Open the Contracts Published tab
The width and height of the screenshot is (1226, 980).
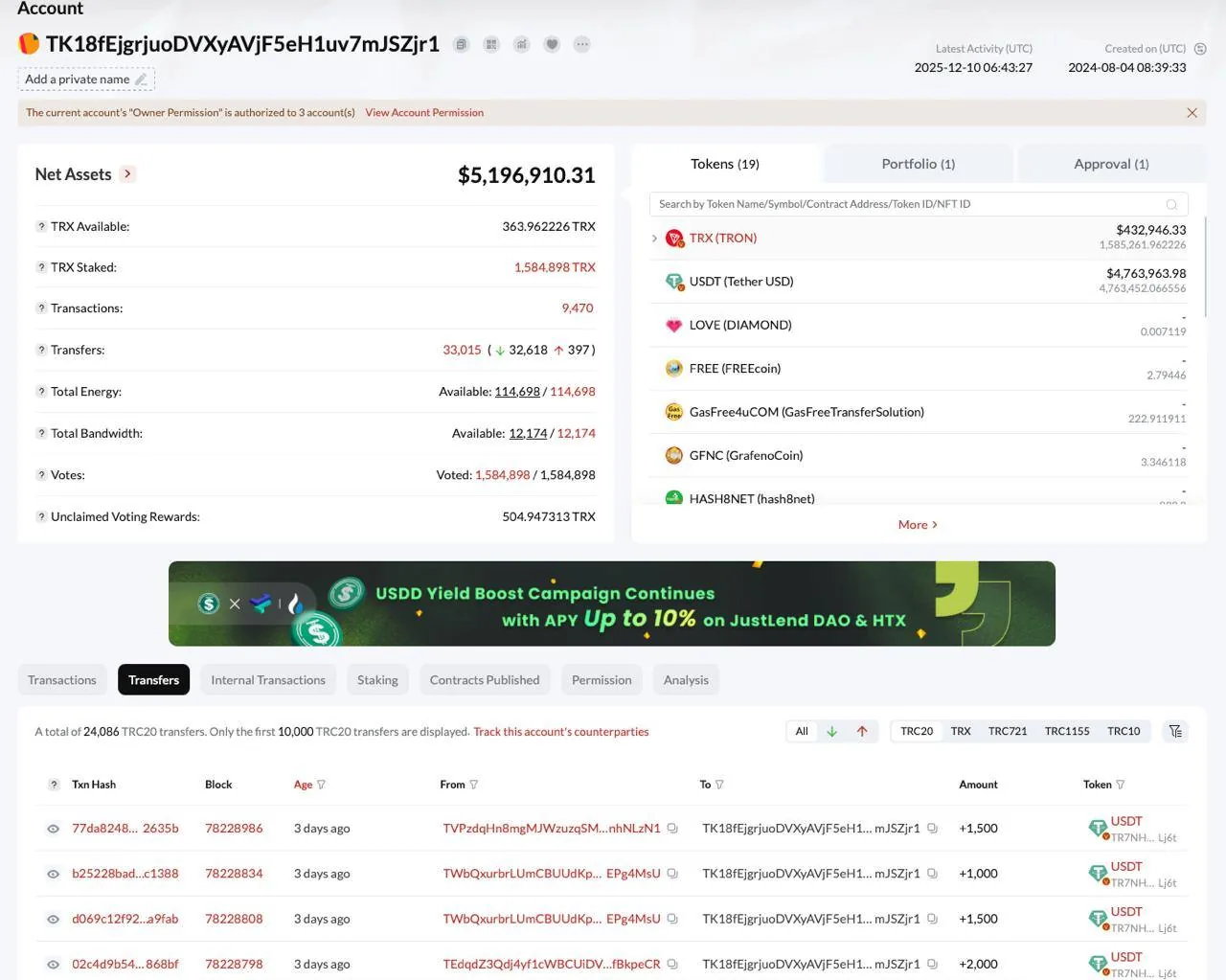485,680
